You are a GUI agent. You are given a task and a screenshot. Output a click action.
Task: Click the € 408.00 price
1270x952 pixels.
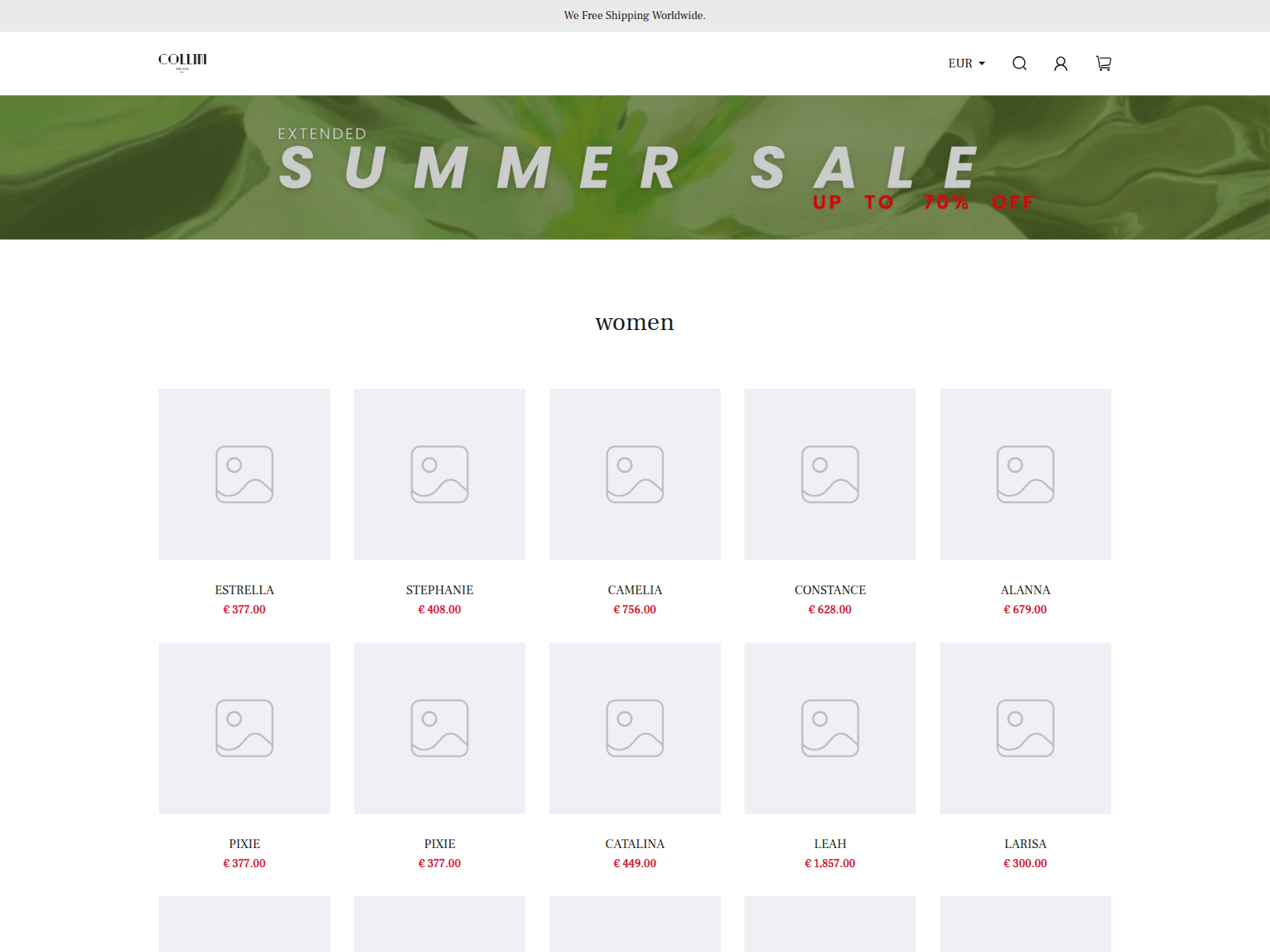click(x=440, y=609)
